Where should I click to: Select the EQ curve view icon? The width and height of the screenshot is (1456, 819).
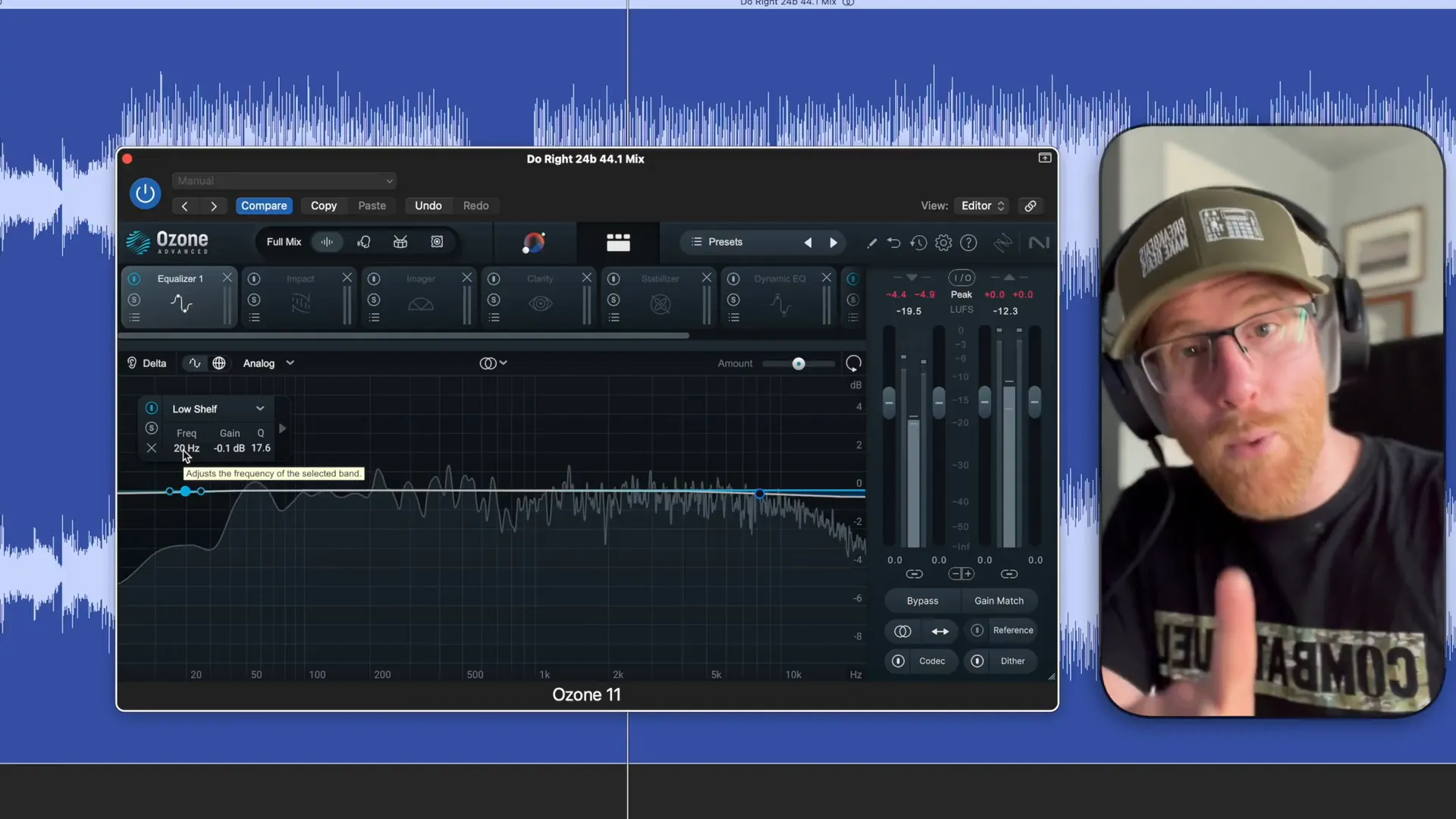coord(195,363)
